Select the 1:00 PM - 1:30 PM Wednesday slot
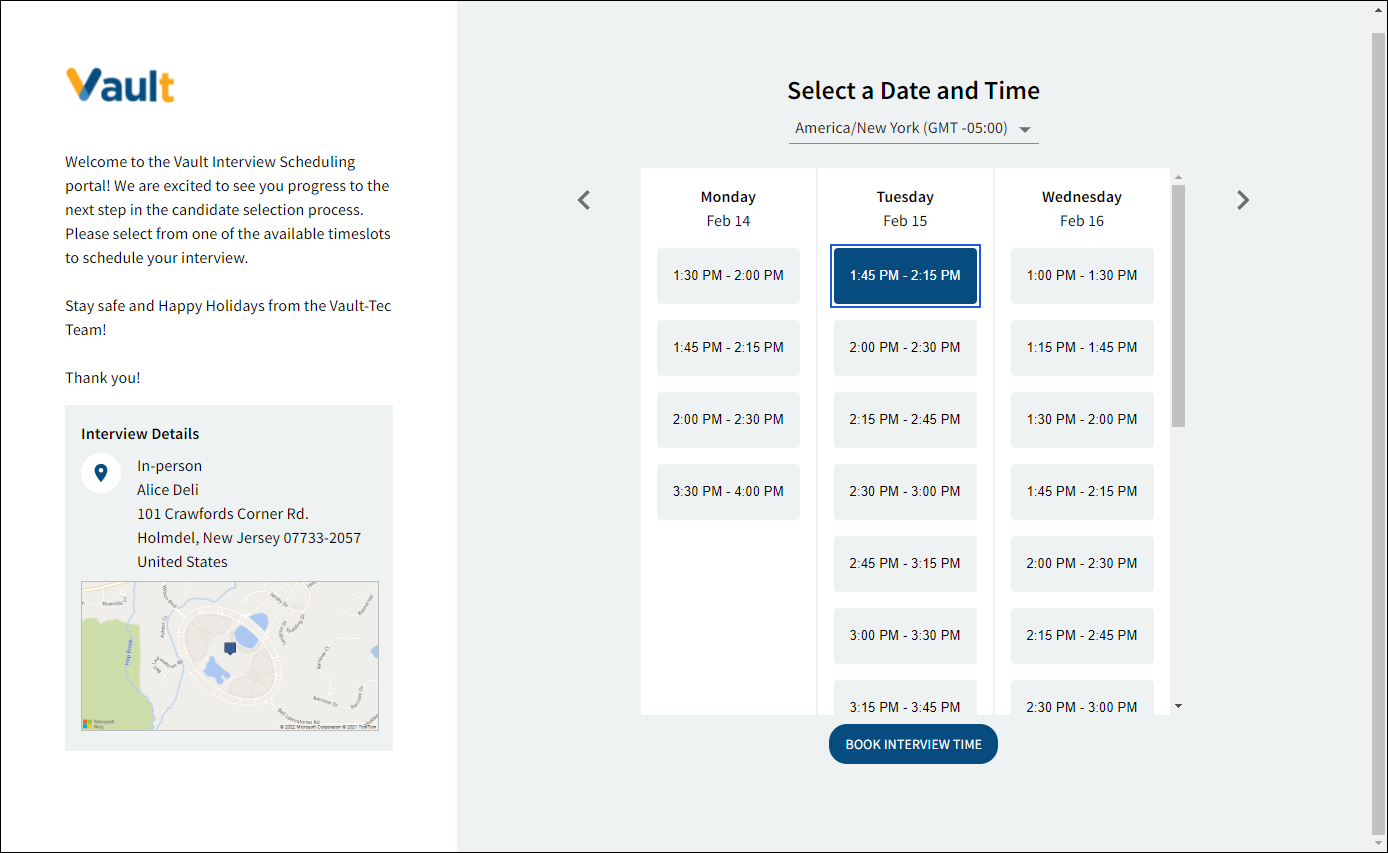The width and height of the screenshot is (1388, 853). click(1082, 275)
